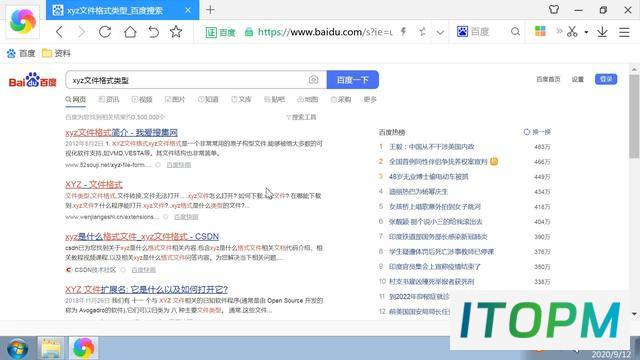This screenshot has width=640, height=360.
Task: Click 换一换 to refresh hot list
Action: pyautogui.click(x=537, y=132)
